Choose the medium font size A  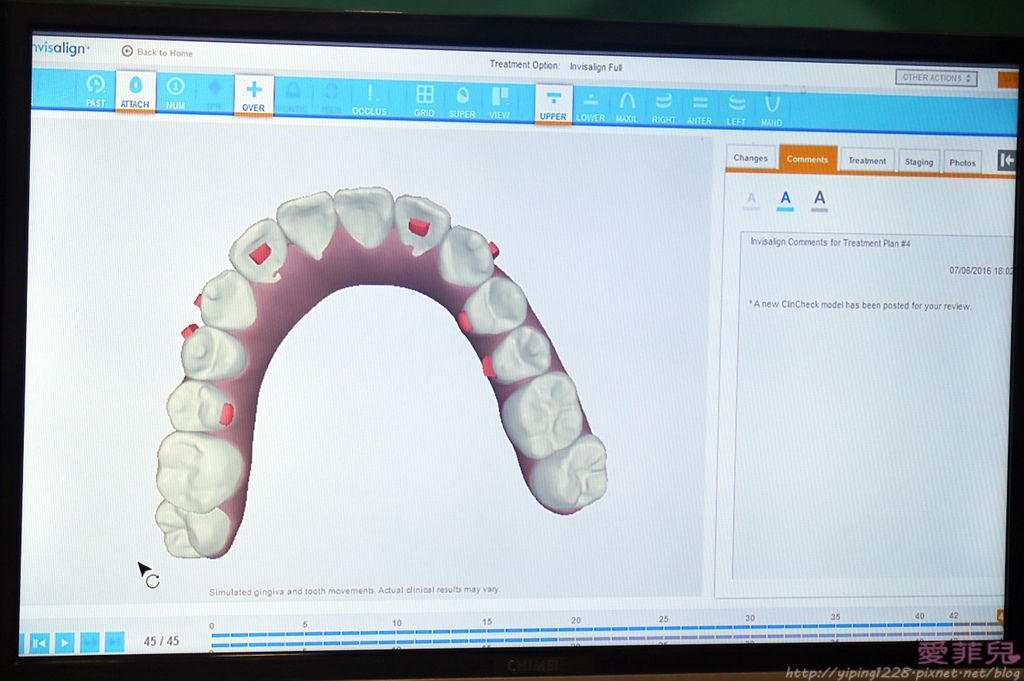pos(785,199)
